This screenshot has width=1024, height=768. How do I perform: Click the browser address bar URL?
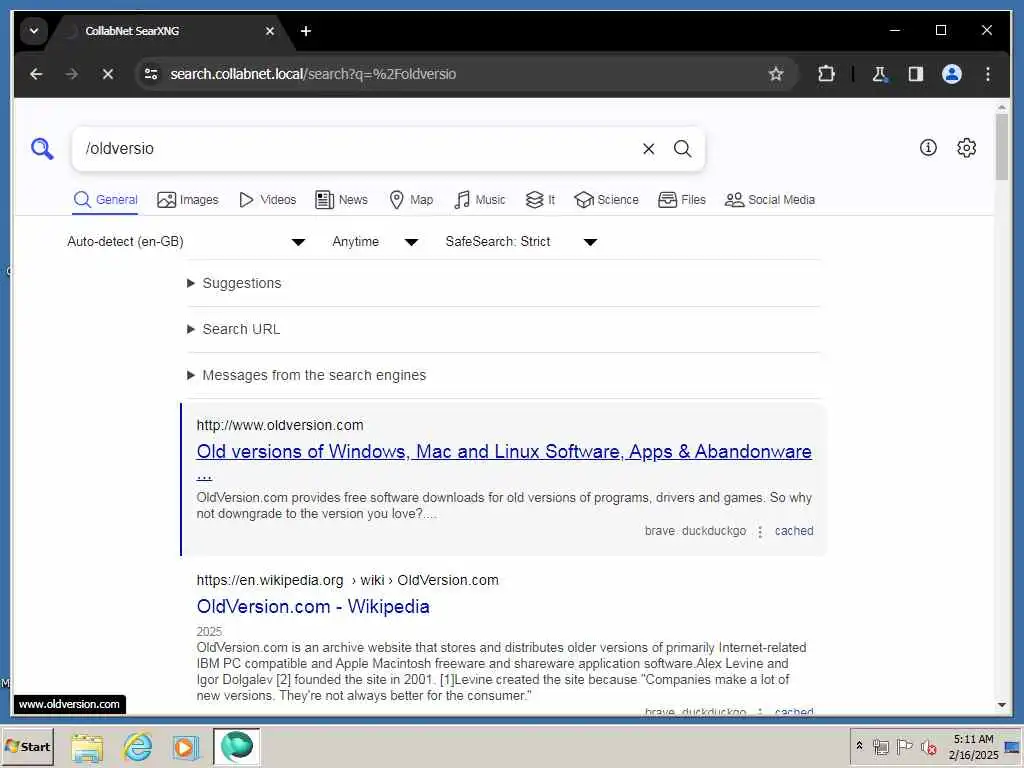tap(313, 74)
